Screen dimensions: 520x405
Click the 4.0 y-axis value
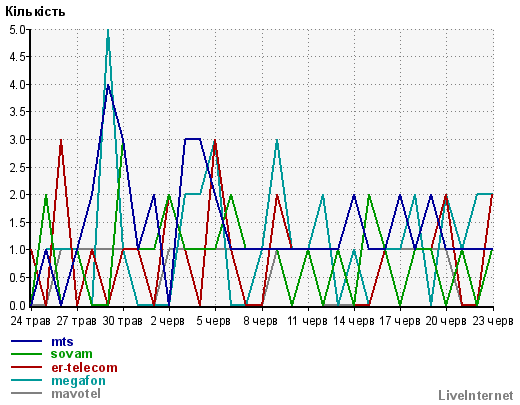[x=18, y=85]
